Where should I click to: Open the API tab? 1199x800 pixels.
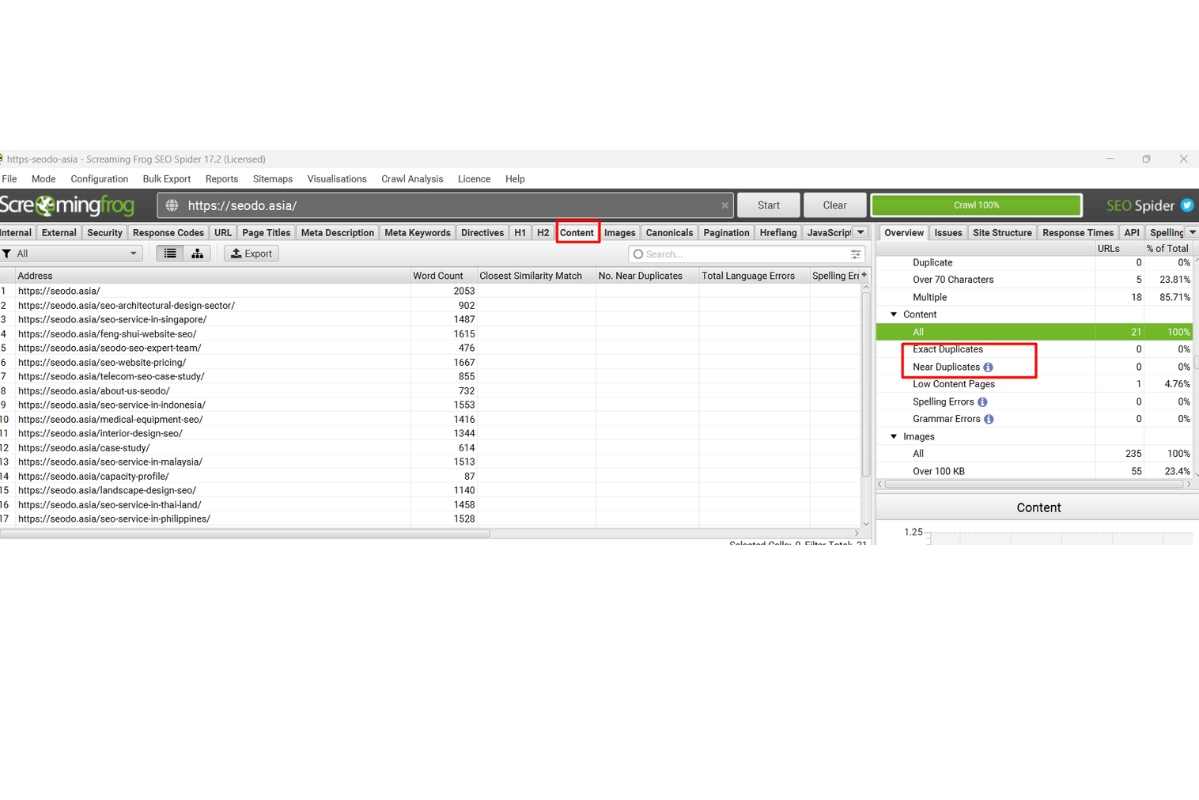1132,233
